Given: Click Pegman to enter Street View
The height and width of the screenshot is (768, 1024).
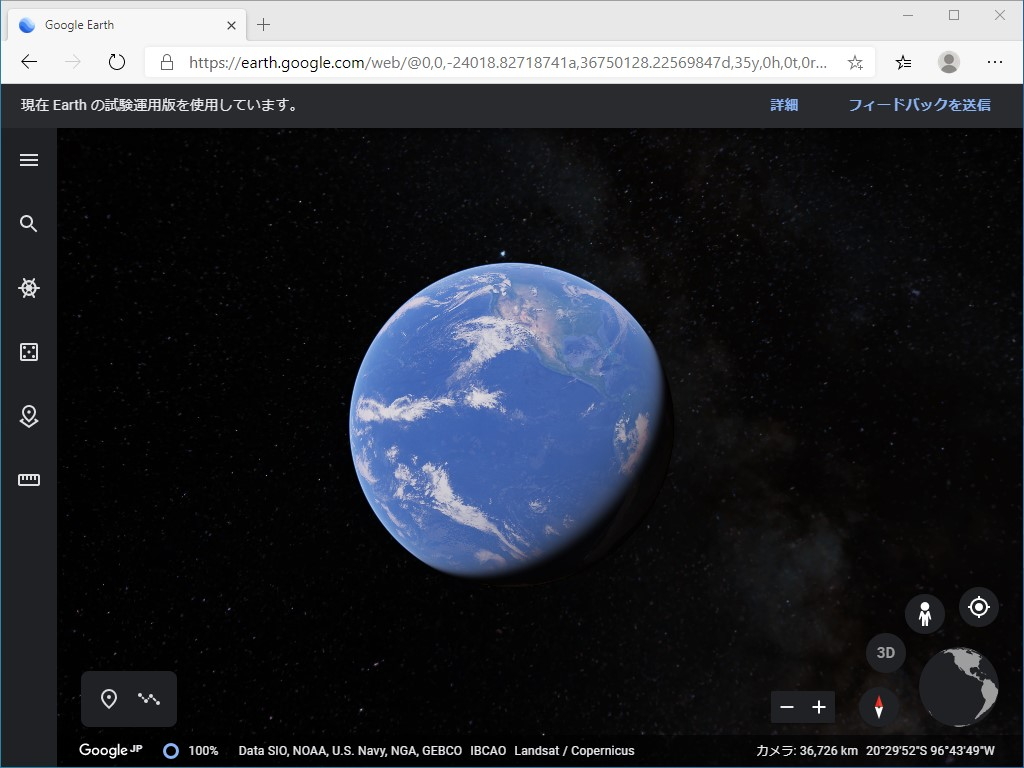Looking at the screenshot, I should [x=924, y=613].
